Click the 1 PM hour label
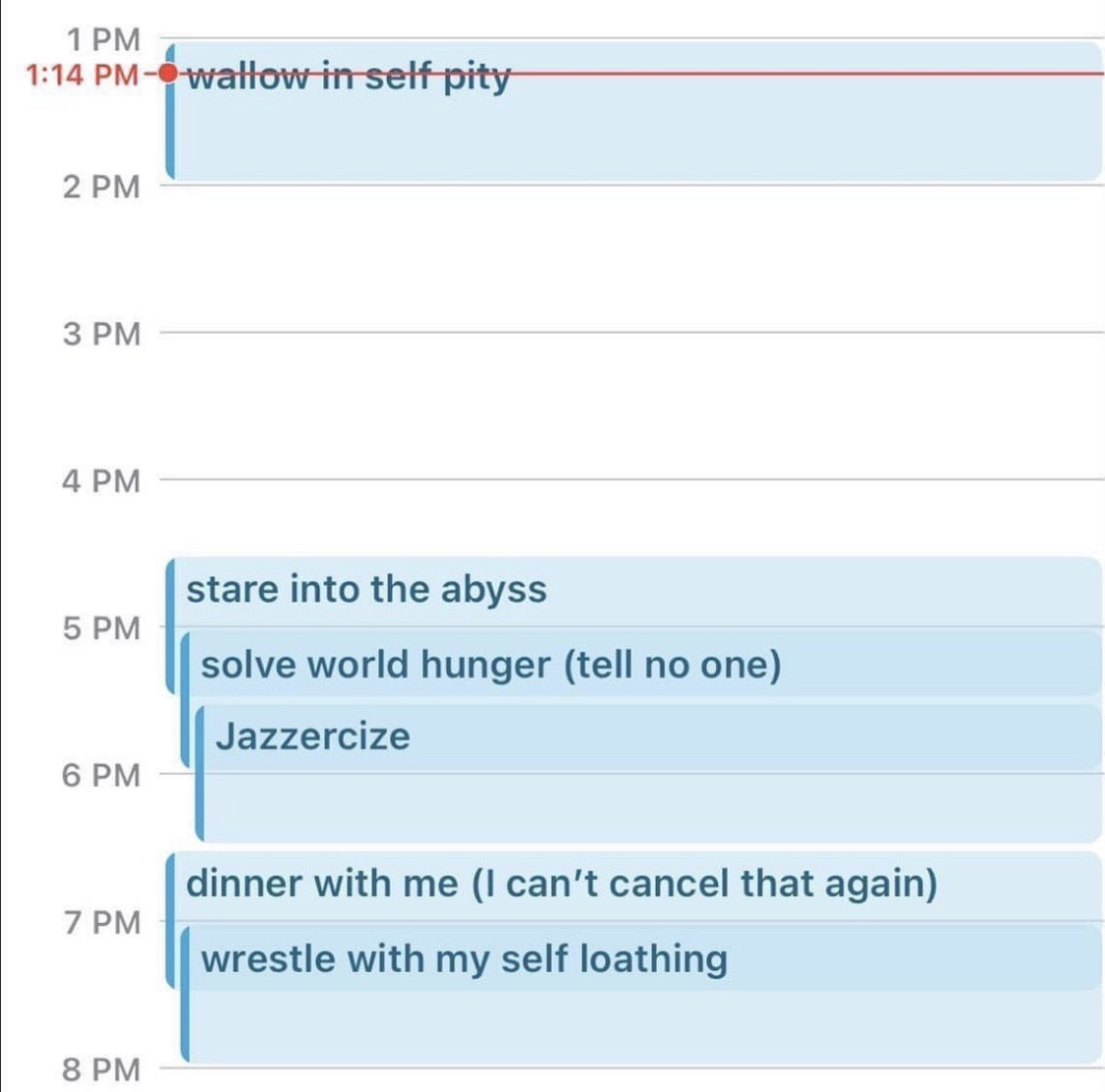Image resolution: width=1105 pixels, height=1092 pixels. 103,39
